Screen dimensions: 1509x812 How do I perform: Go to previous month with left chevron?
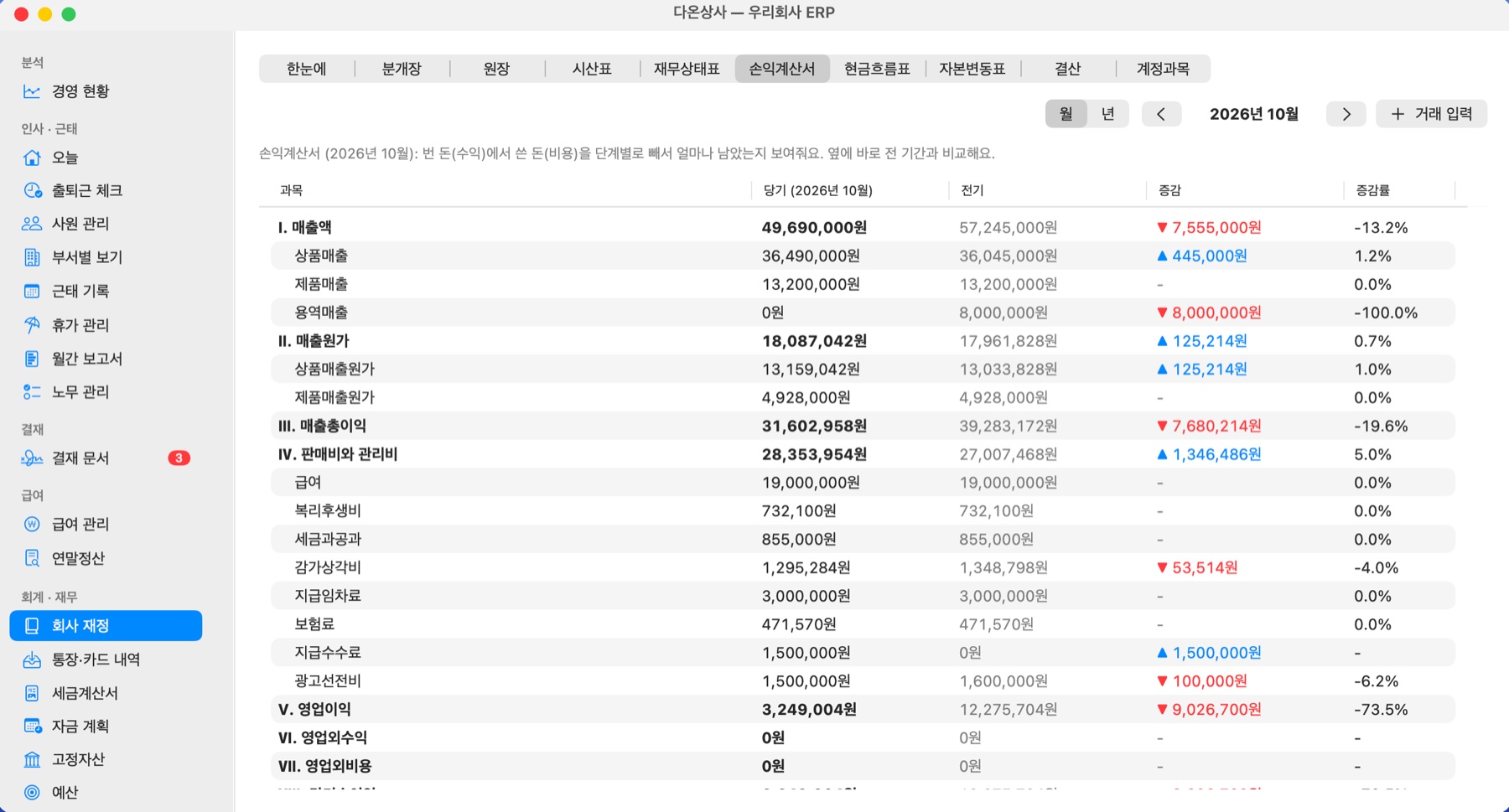coord(1161,114)
